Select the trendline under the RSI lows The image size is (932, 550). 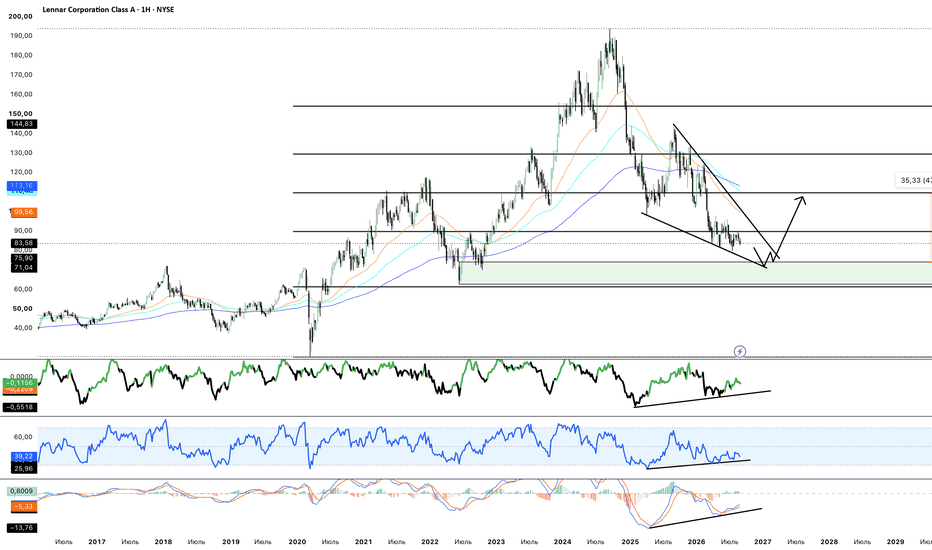point(698,464)
